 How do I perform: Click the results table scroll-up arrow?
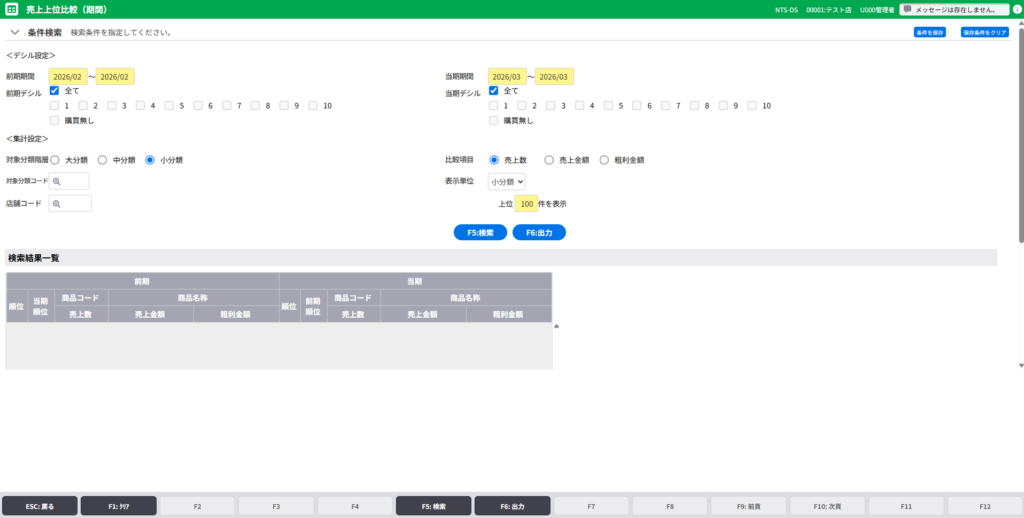click(x=556, y=326)
